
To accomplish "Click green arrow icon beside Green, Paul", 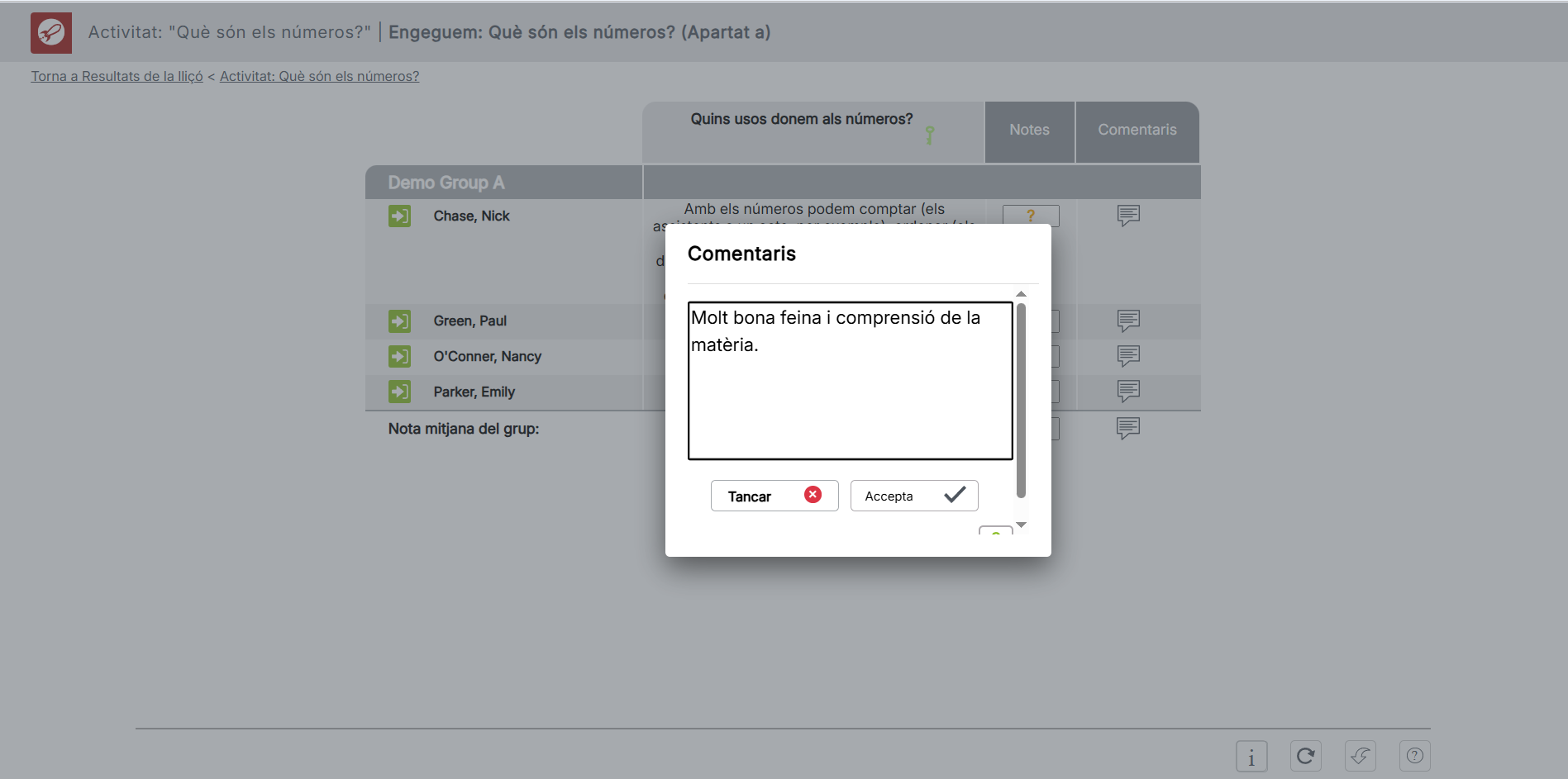I will [400, 321].
